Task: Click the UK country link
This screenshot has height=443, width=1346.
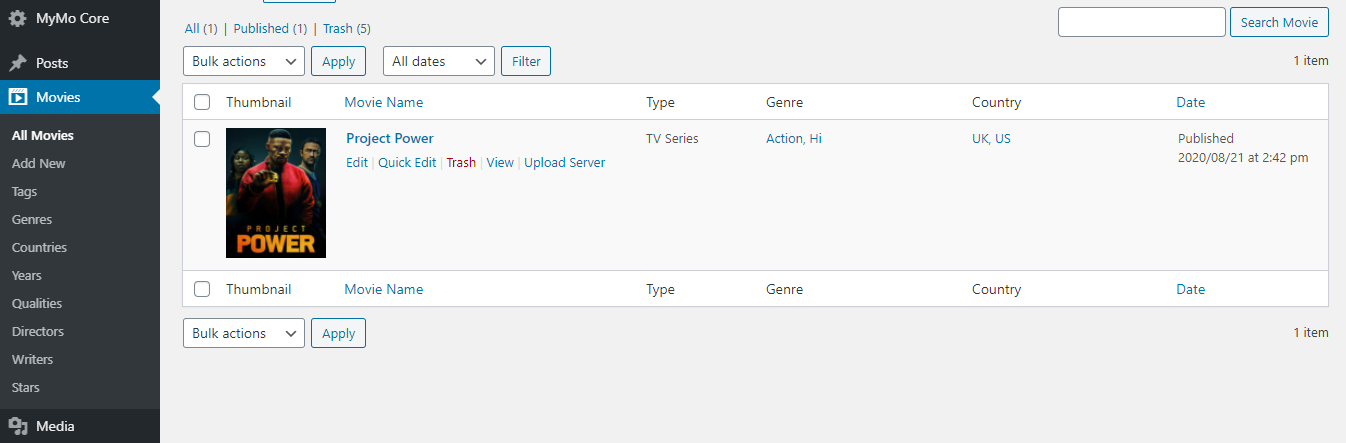Action: pos(980,138)
